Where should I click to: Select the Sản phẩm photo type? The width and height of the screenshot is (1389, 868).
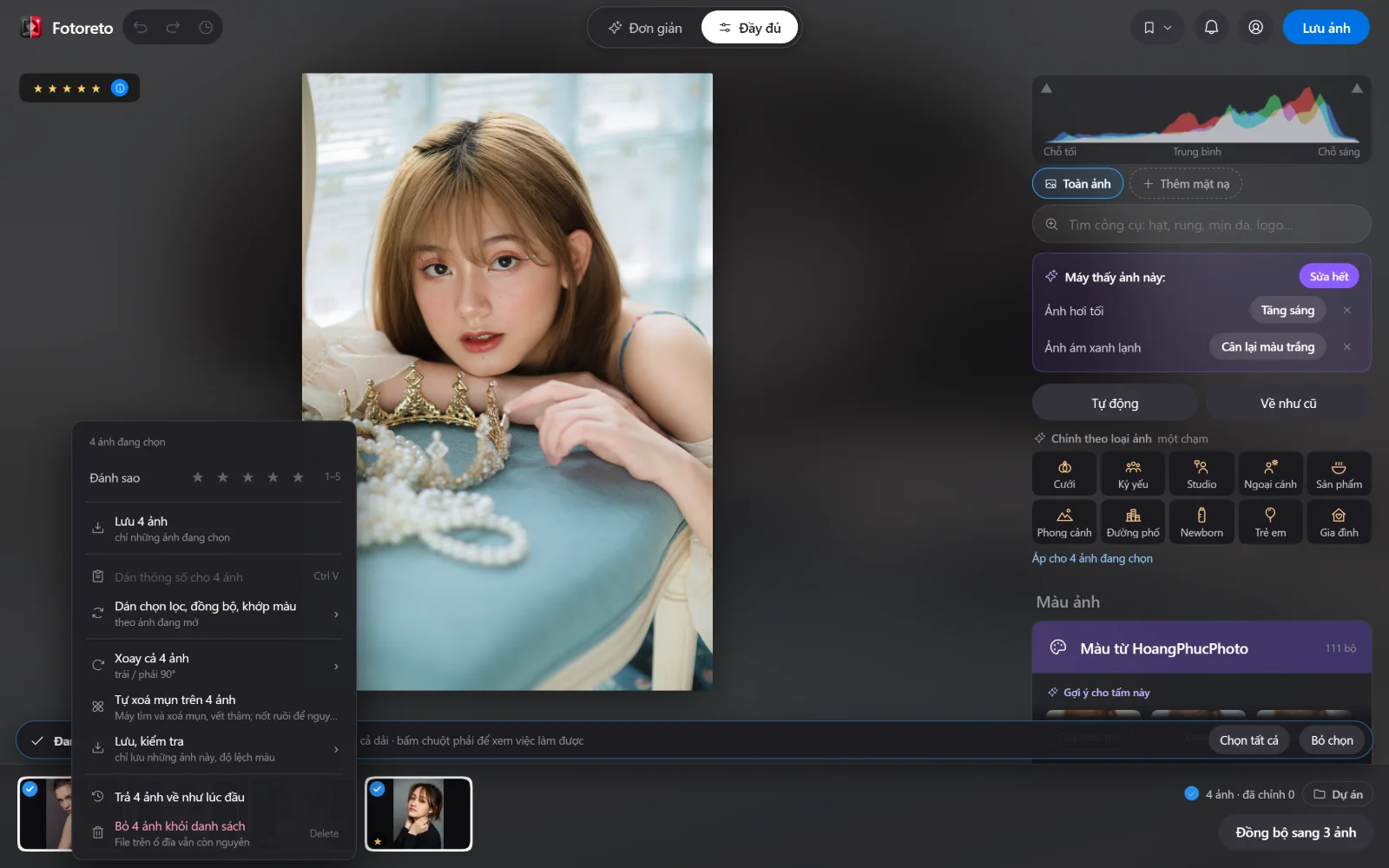(x=1339, y=474)
